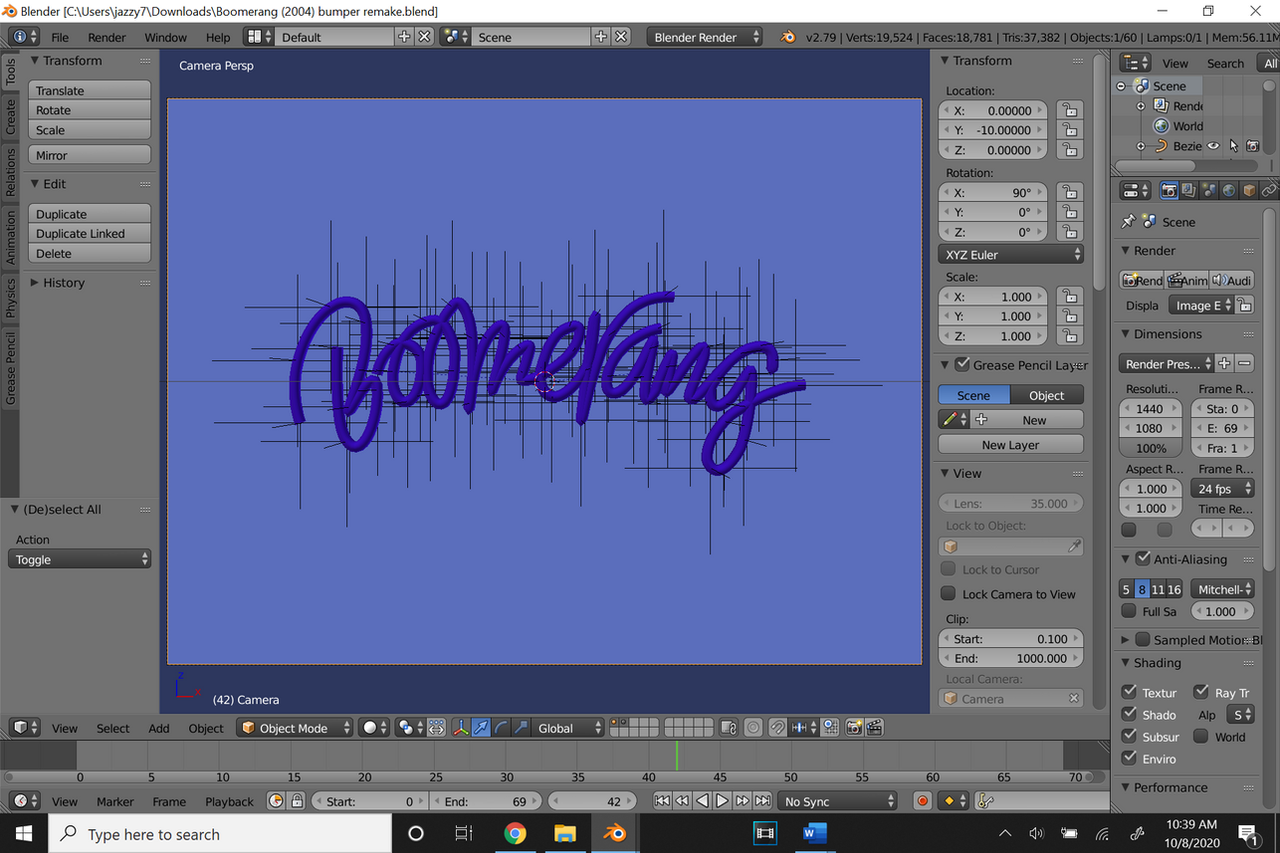
Task: Toggle lock on Location X
Action: tap(1070, 110)
